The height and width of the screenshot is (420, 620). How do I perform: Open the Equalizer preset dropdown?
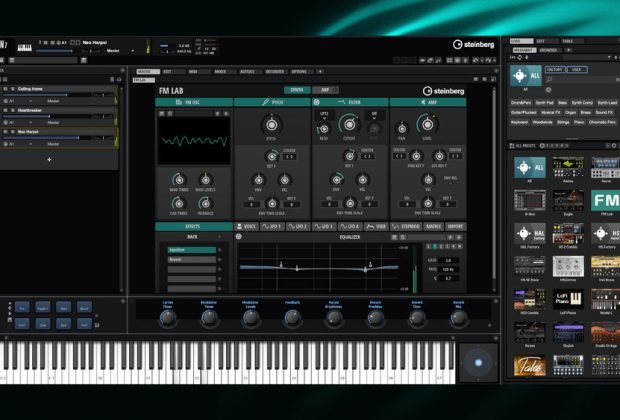click(x=426, y=237)
